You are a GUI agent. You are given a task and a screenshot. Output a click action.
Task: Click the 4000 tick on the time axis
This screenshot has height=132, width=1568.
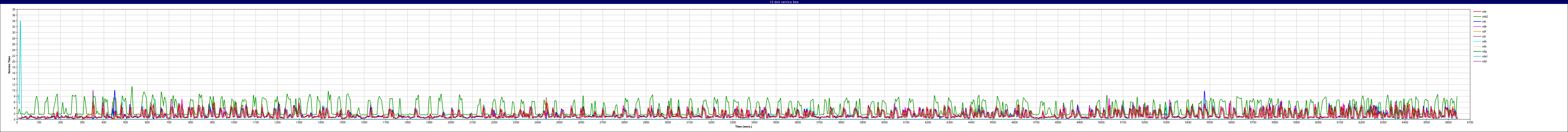point(884,122)
